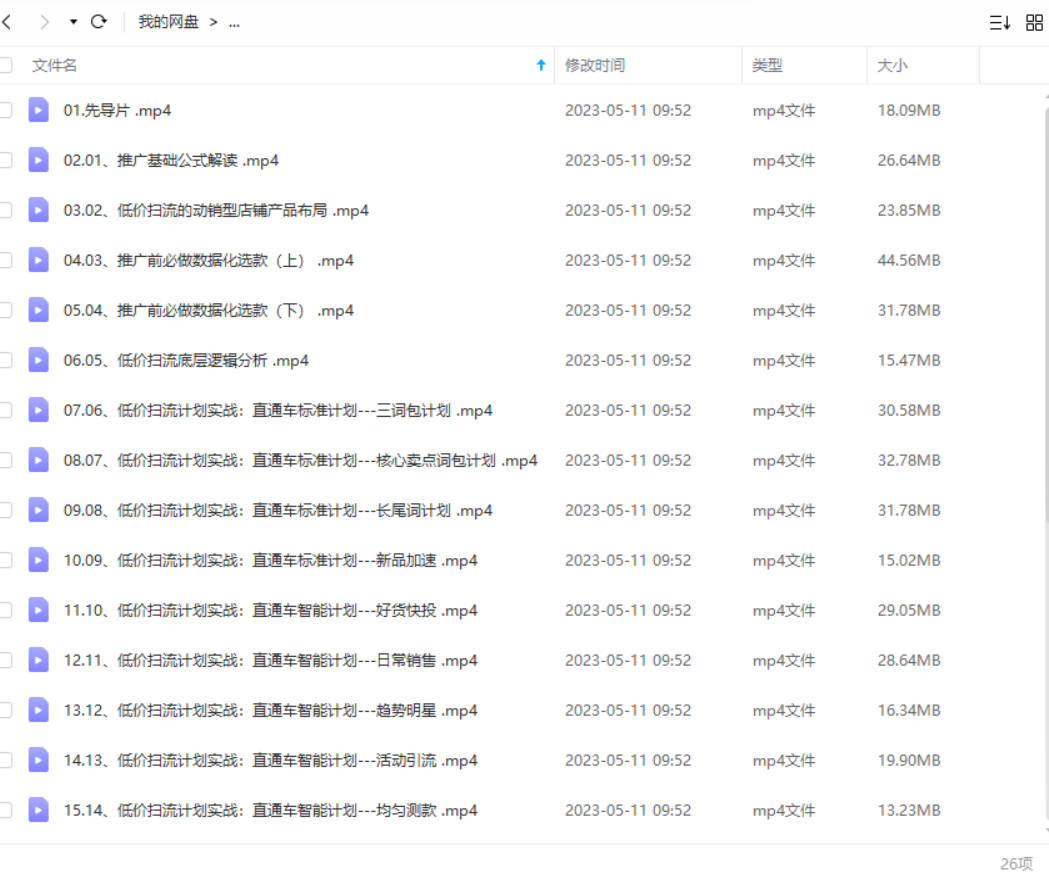Click size value 18.09MB

909,110
